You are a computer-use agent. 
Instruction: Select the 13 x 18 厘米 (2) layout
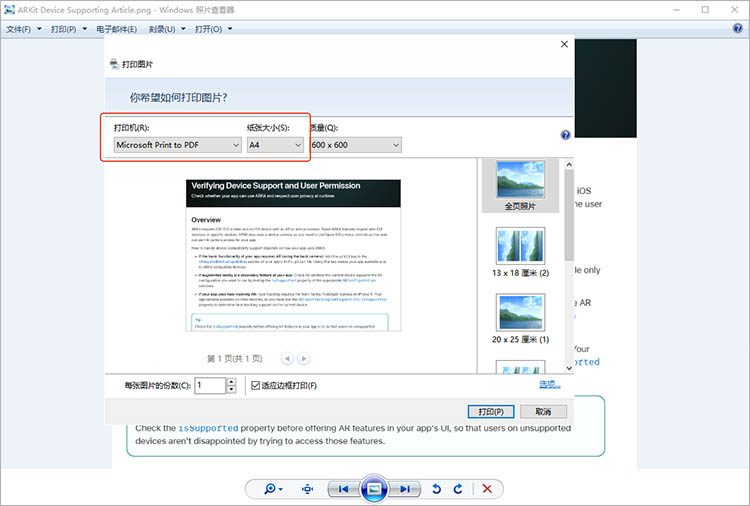(520, 252)
